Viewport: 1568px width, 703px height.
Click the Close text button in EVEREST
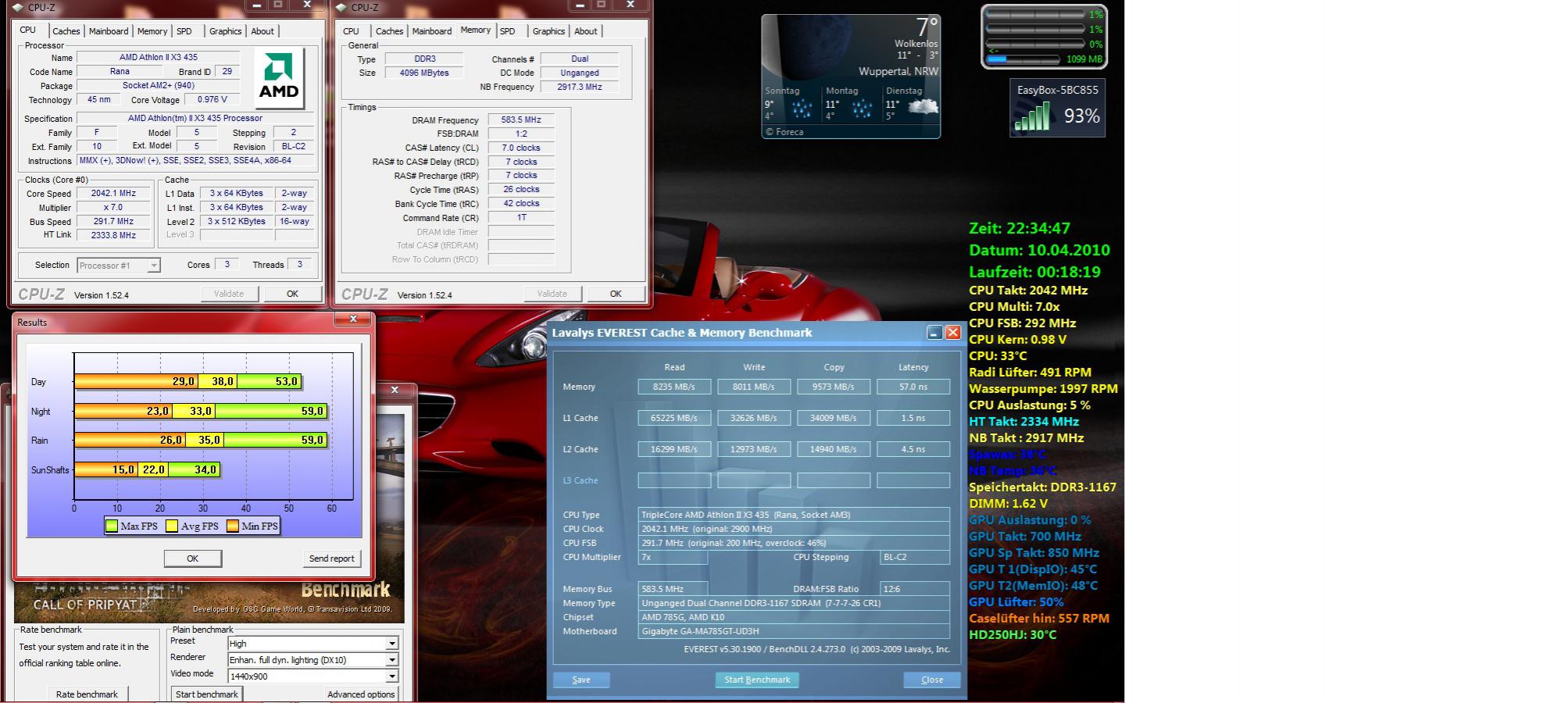(x=932, y=680)
